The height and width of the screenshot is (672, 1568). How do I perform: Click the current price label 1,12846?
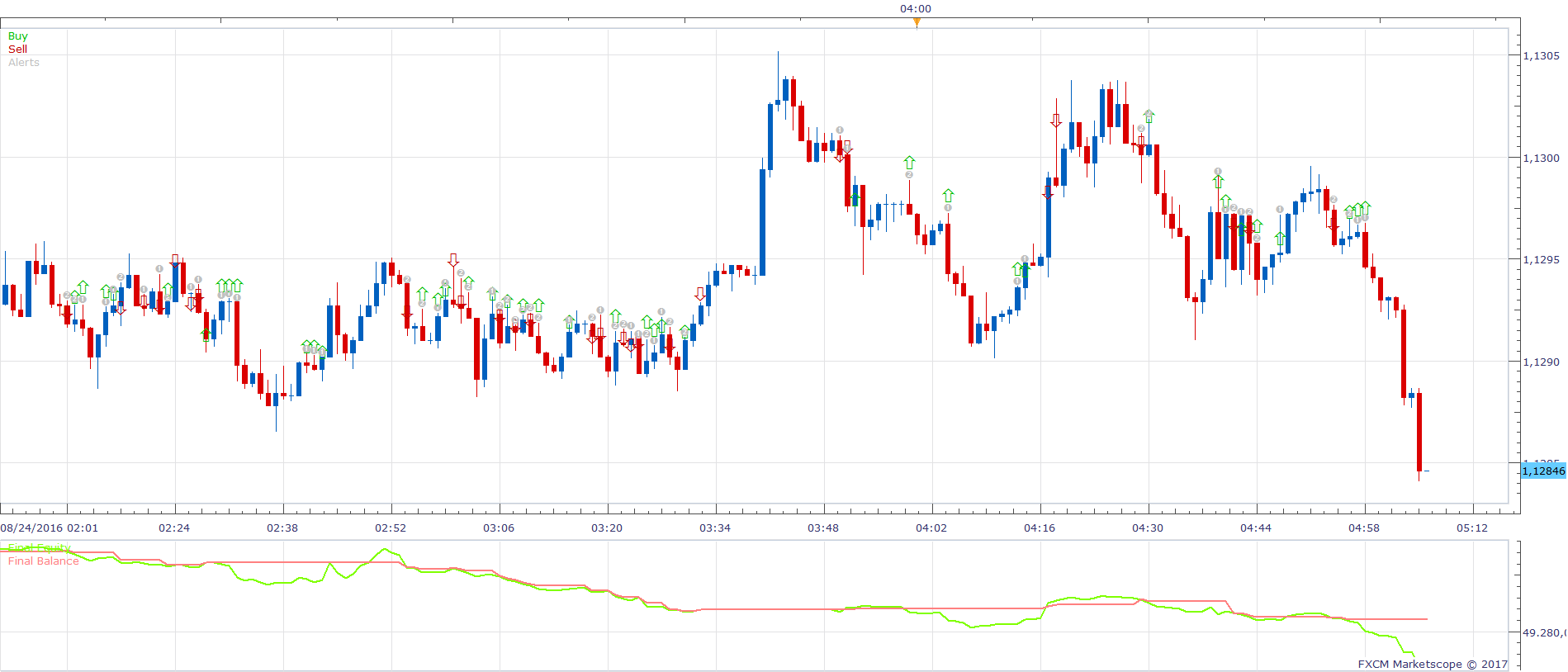pyautogui.click(x=1543, y=471)
